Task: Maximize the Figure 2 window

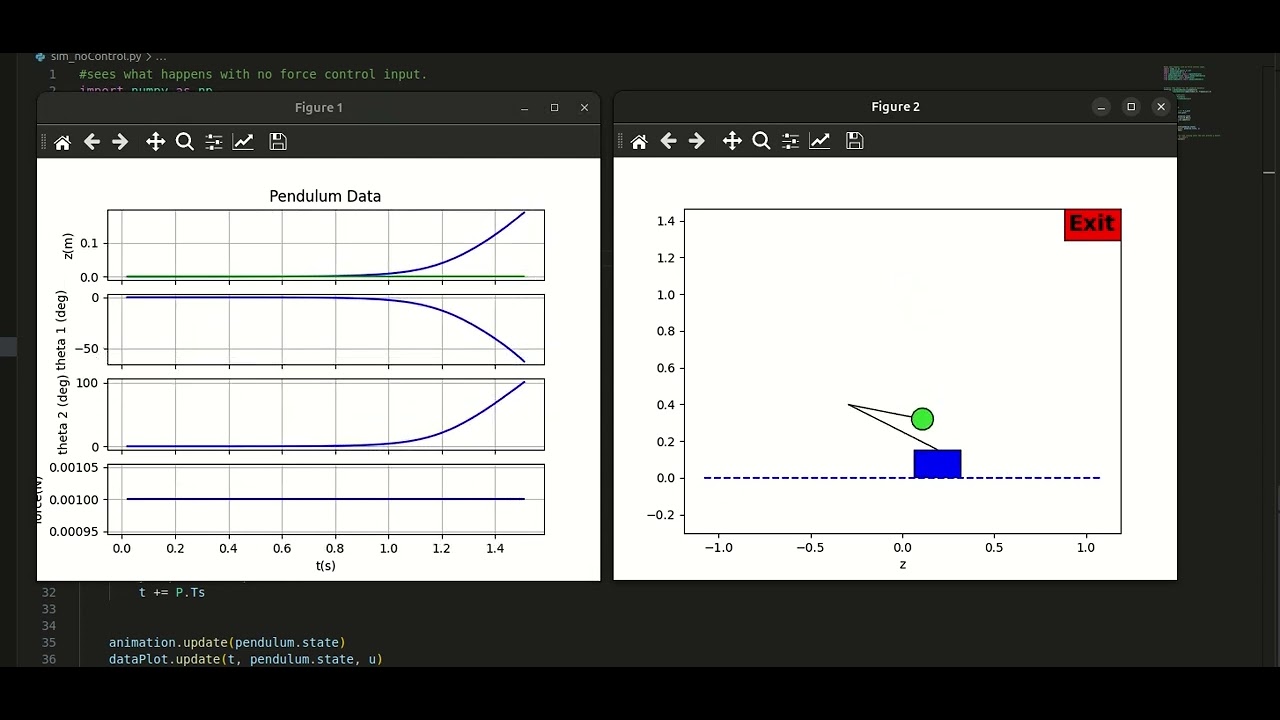Action: (x=1131, y=107)
